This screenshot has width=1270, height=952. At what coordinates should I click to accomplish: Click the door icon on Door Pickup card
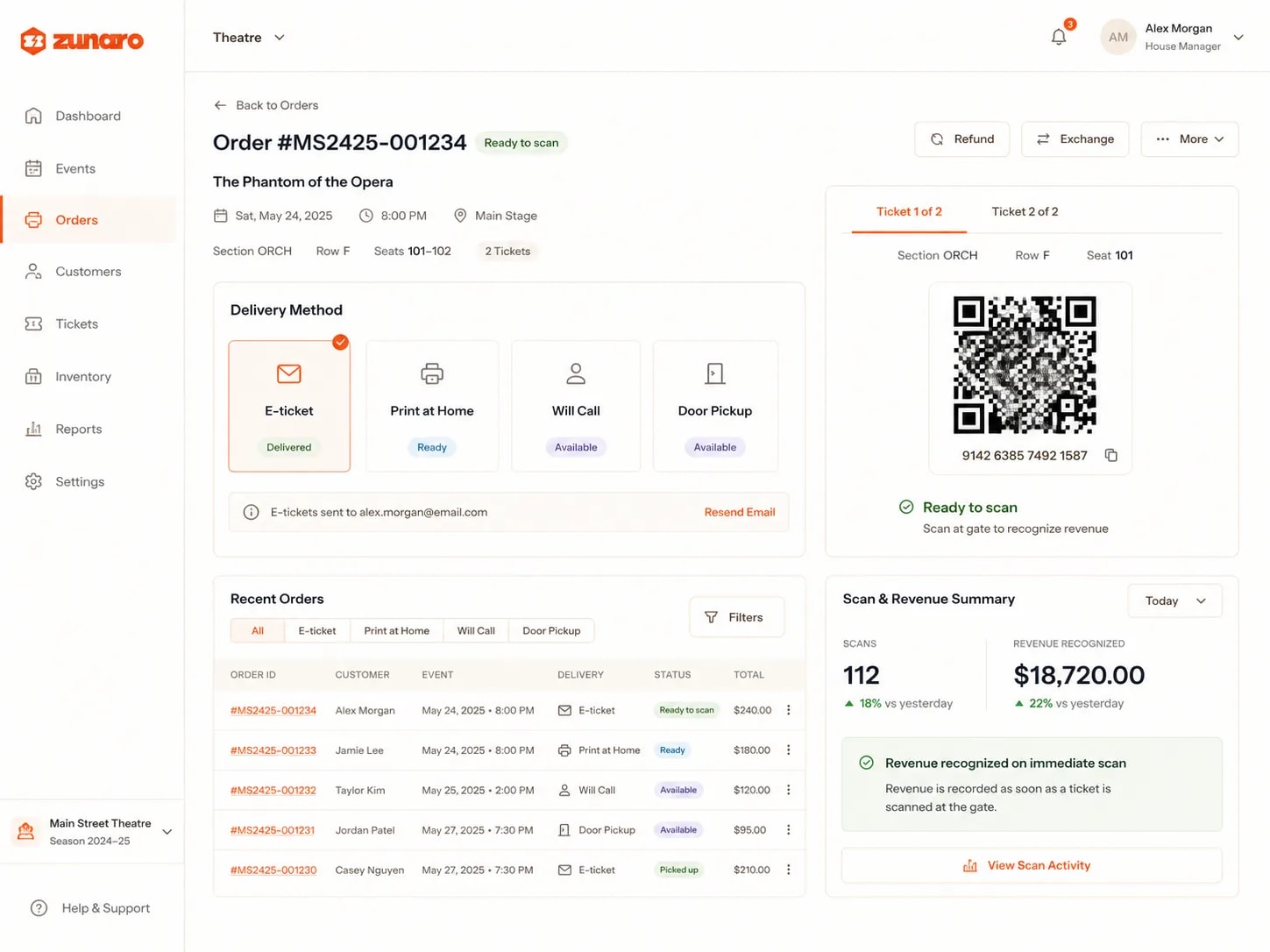(x=714, y=373)
